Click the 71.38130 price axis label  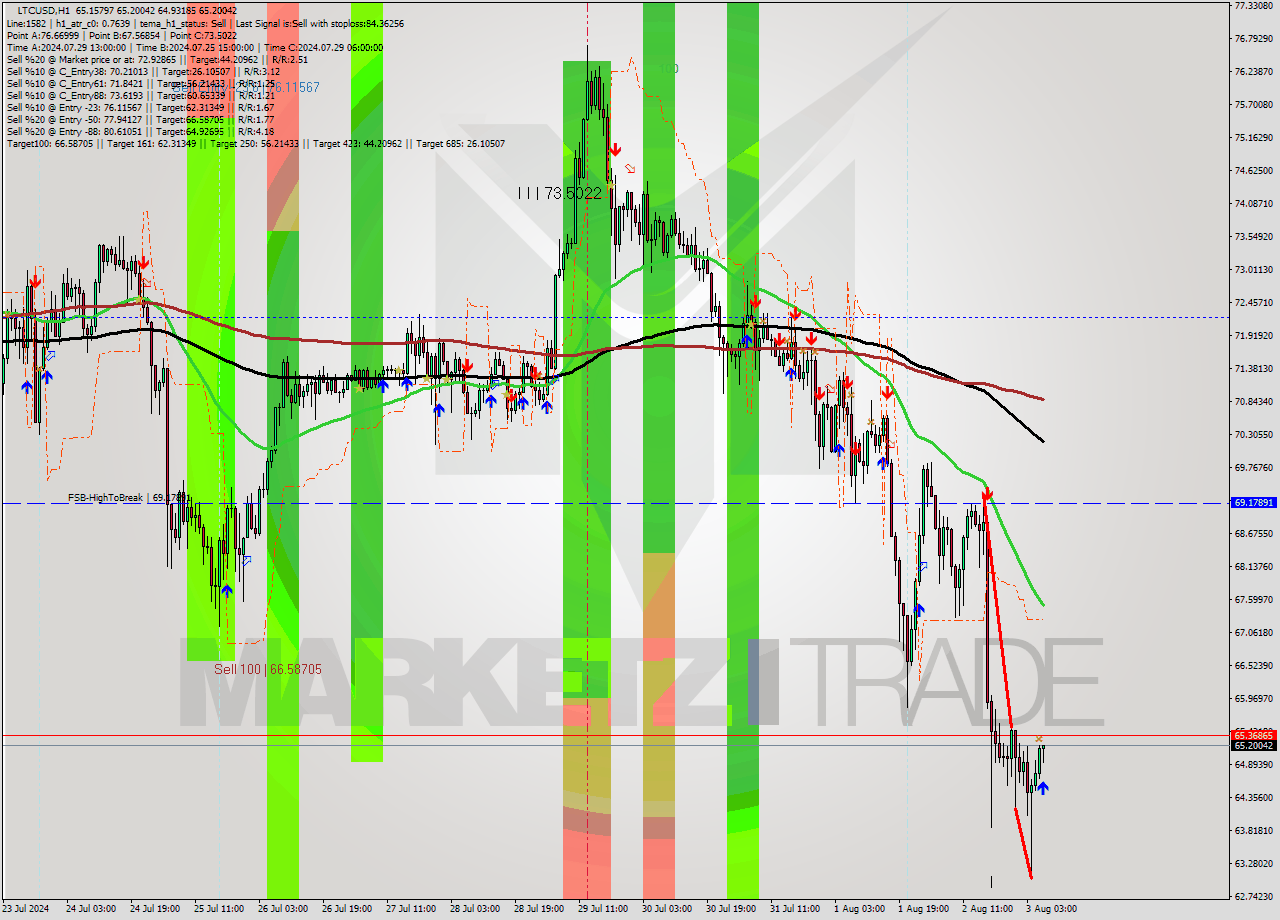1253,369
